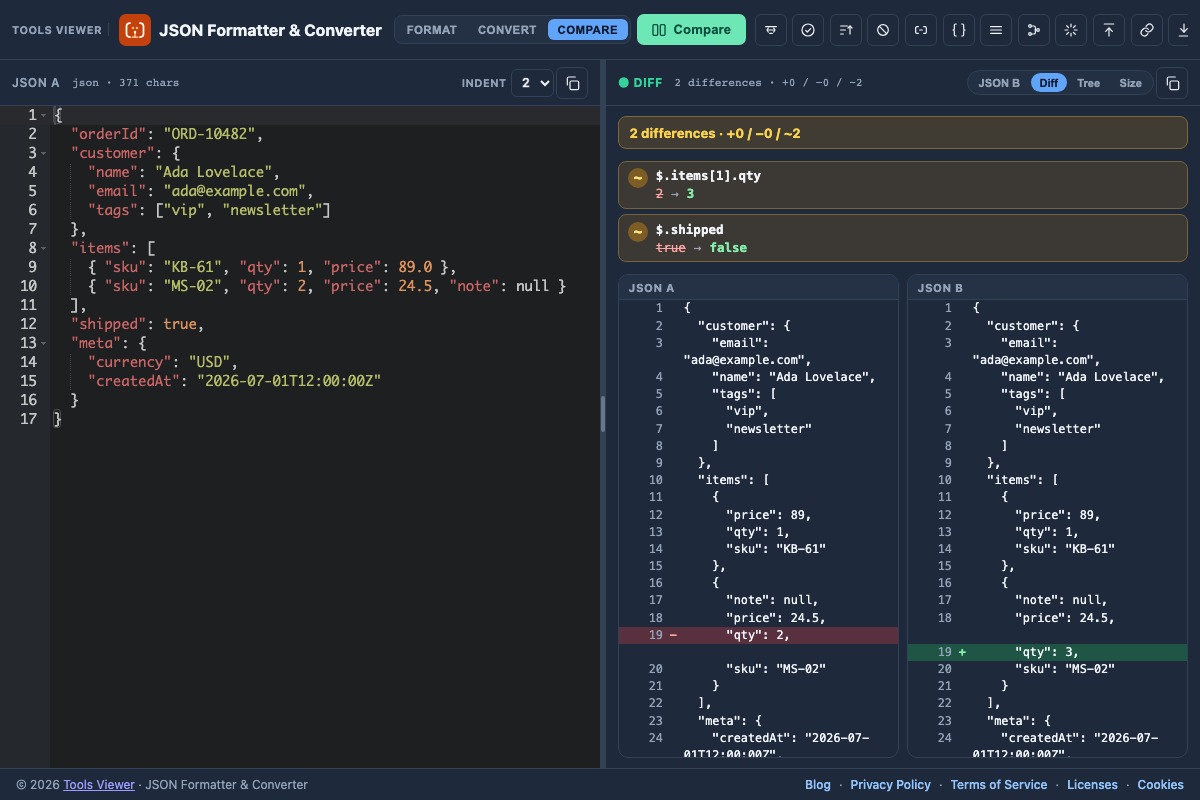This screenshot has height=800, width=1200.
Task: Click the upload arrow icon
Action: point(1109,30)
